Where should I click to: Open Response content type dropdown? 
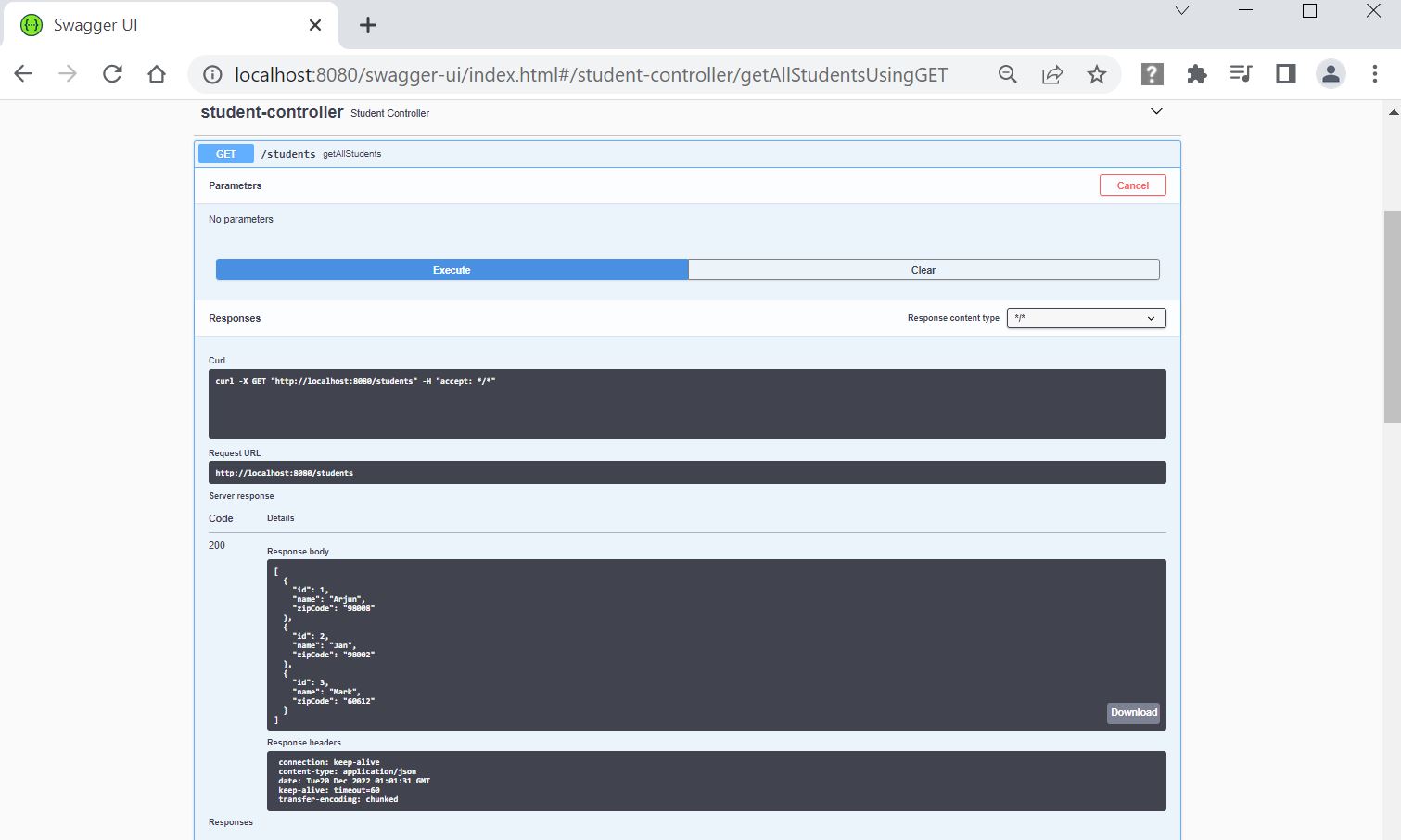point(1086,318)
